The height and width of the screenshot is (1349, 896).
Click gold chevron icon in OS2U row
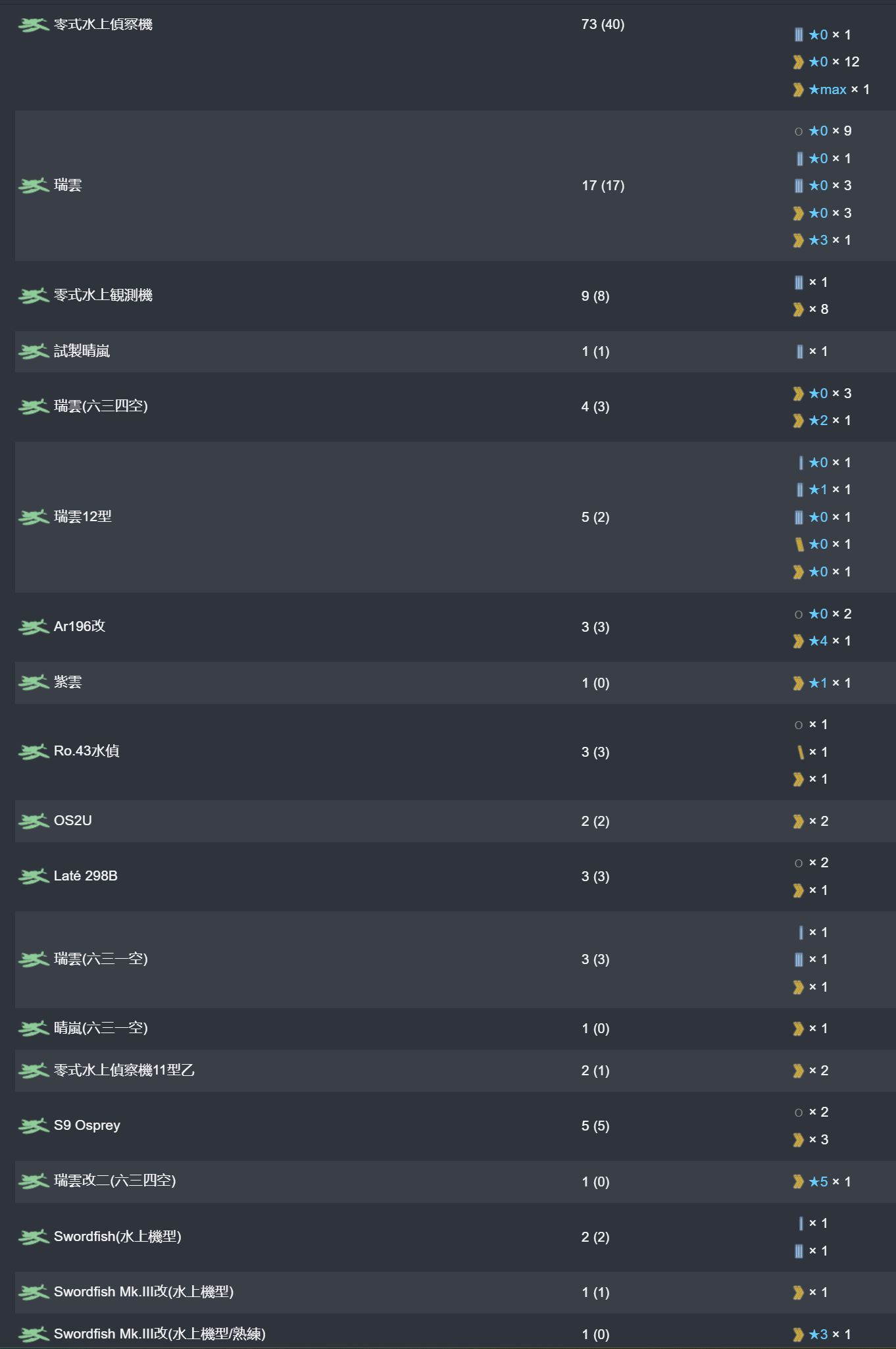point(799,821)
